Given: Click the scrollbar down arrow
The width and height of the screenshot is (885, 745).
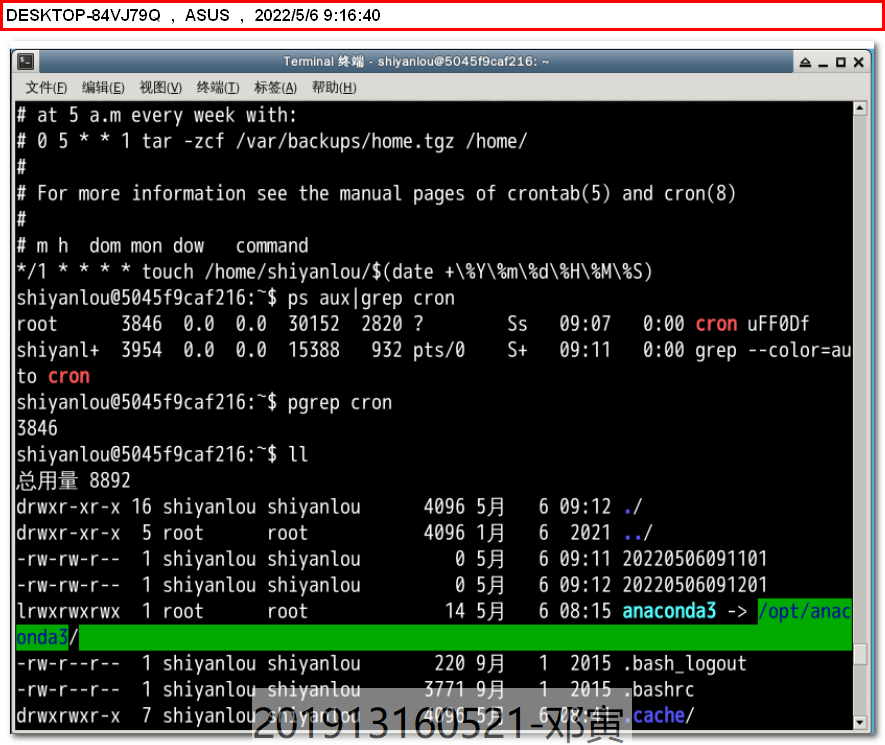Looking at the screenshot, I should tap(860, 723).
